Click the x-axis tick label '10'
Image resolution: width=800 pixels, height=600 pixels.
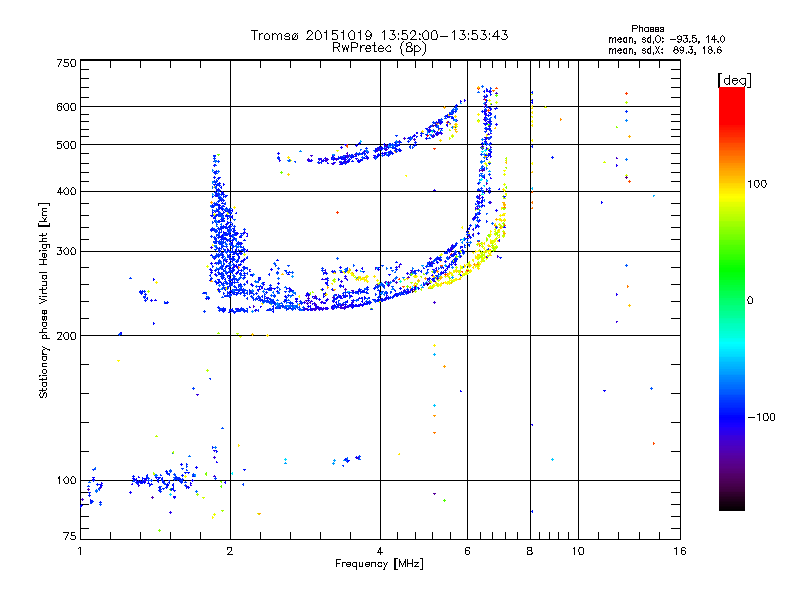[x=578, y=551]
